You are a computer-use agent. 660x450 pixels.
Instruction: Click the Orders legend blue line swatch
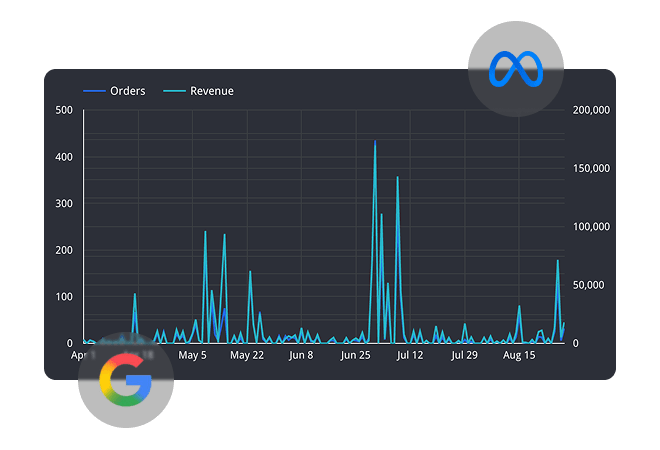click(x=95, y=91)
